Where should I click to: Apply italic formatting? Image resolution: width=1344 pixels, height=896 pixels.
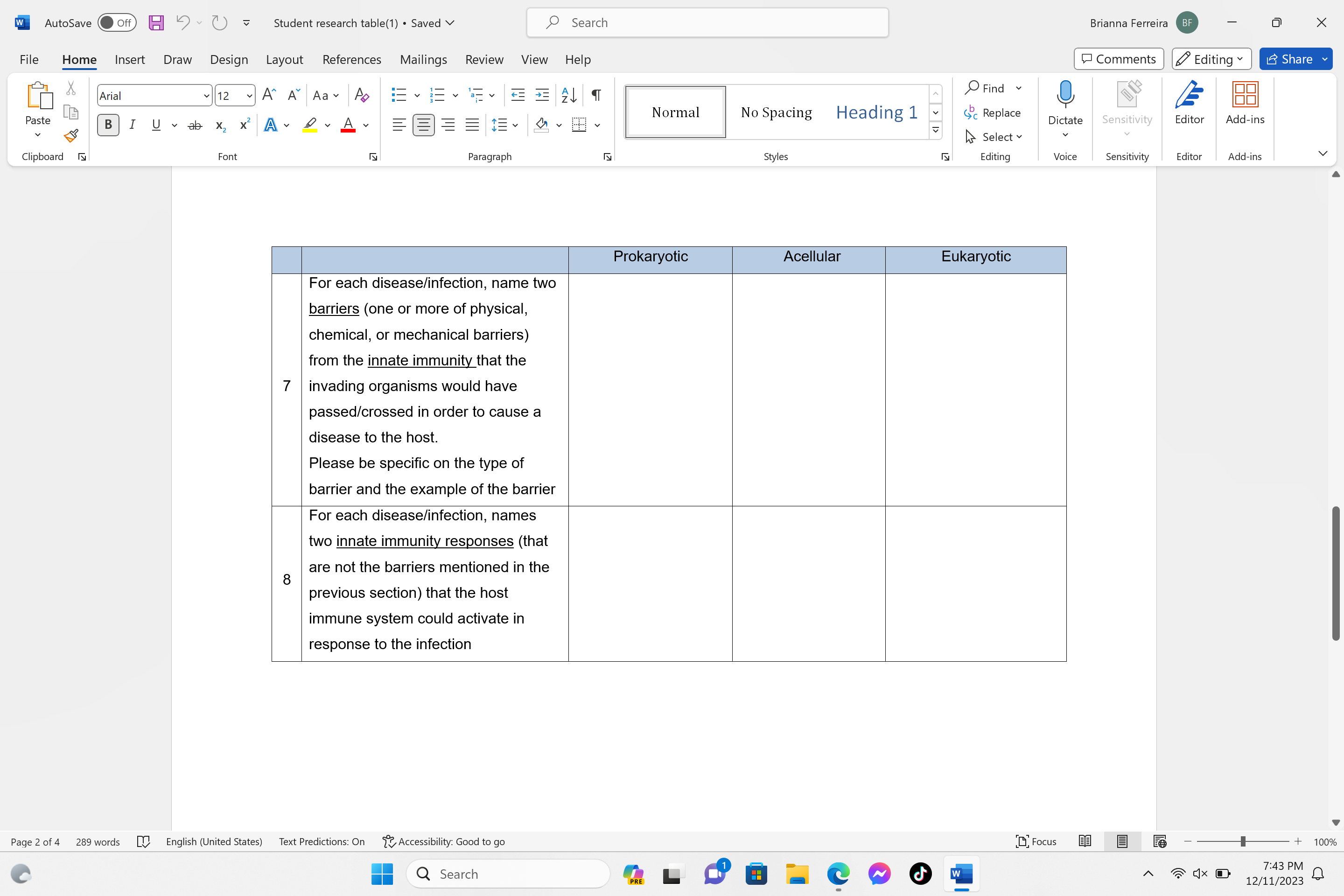[132, 125]
